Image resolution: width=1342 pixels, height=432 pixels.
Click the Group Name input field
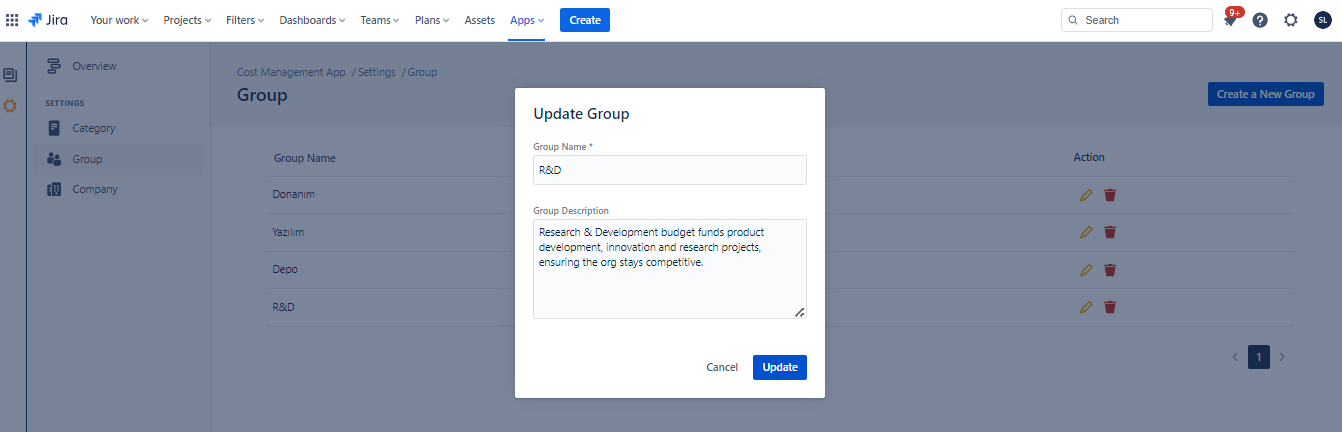pos(670,170)
